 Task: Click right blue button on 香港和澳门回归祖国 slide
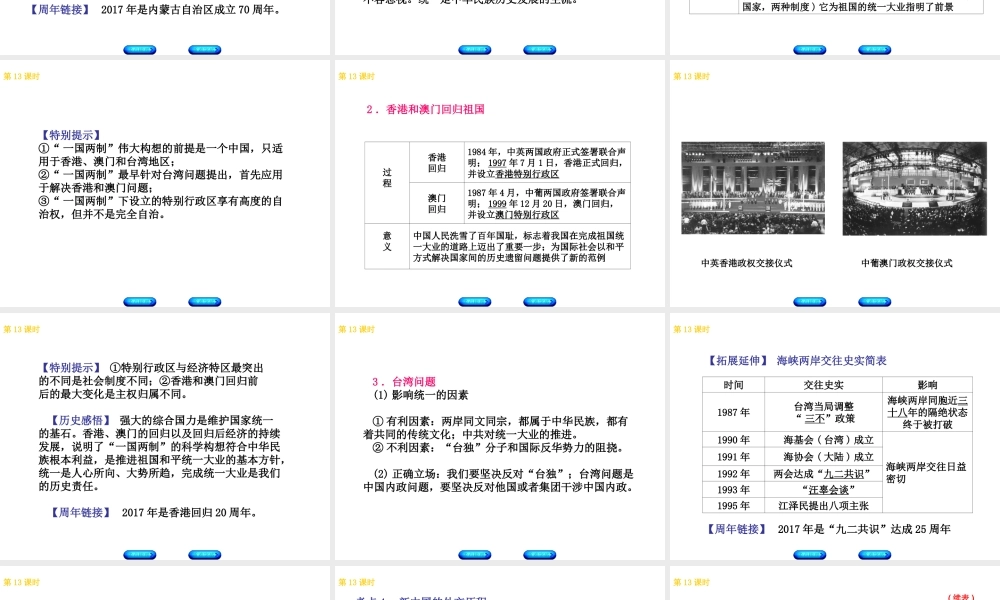point(540,302)
